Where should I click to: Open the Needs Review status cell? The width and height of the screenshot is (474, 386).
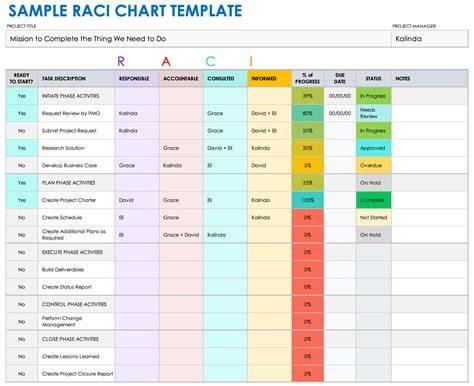pos(373,113)
